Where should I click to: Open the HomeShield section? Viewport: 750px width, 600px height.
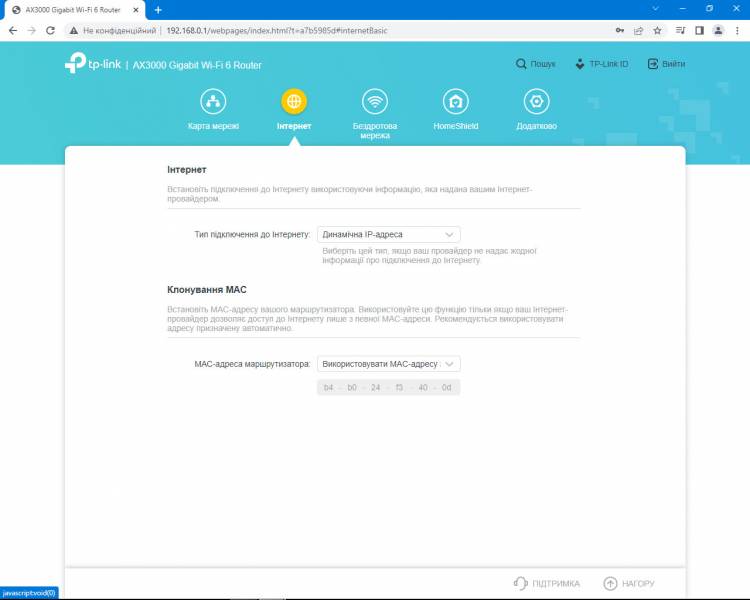click(x=455, y=102)
